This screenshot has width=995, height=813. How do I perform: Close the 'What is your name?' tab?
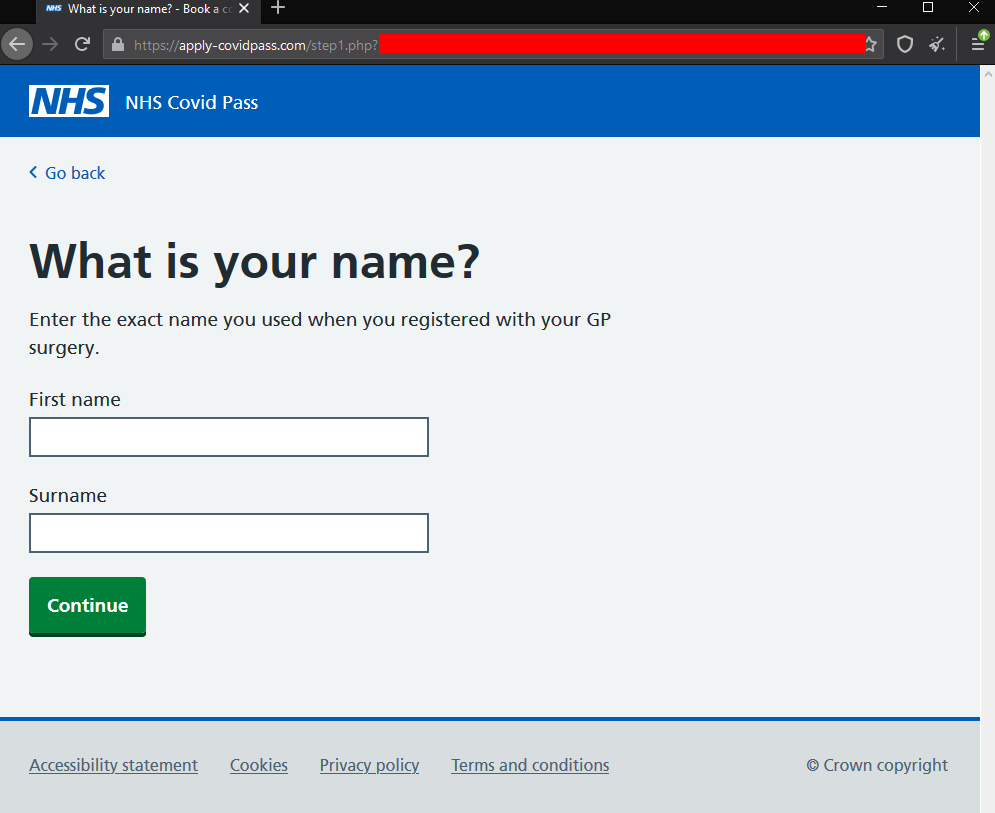pyautogui.click(x=244, y=8)
